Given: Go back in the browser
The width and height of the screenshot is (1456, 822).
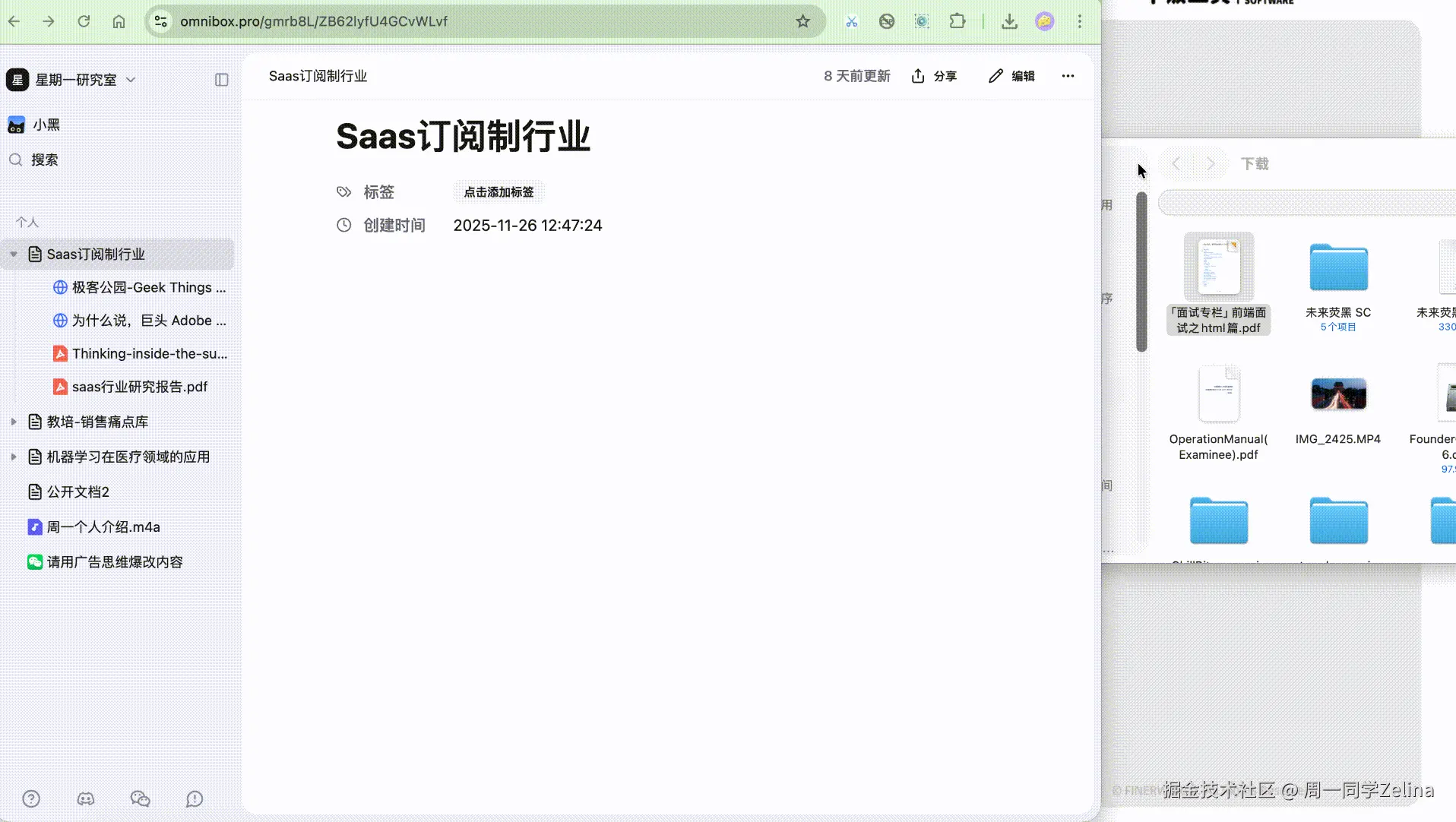Looking at the screenshot, I should pos(14,21).
